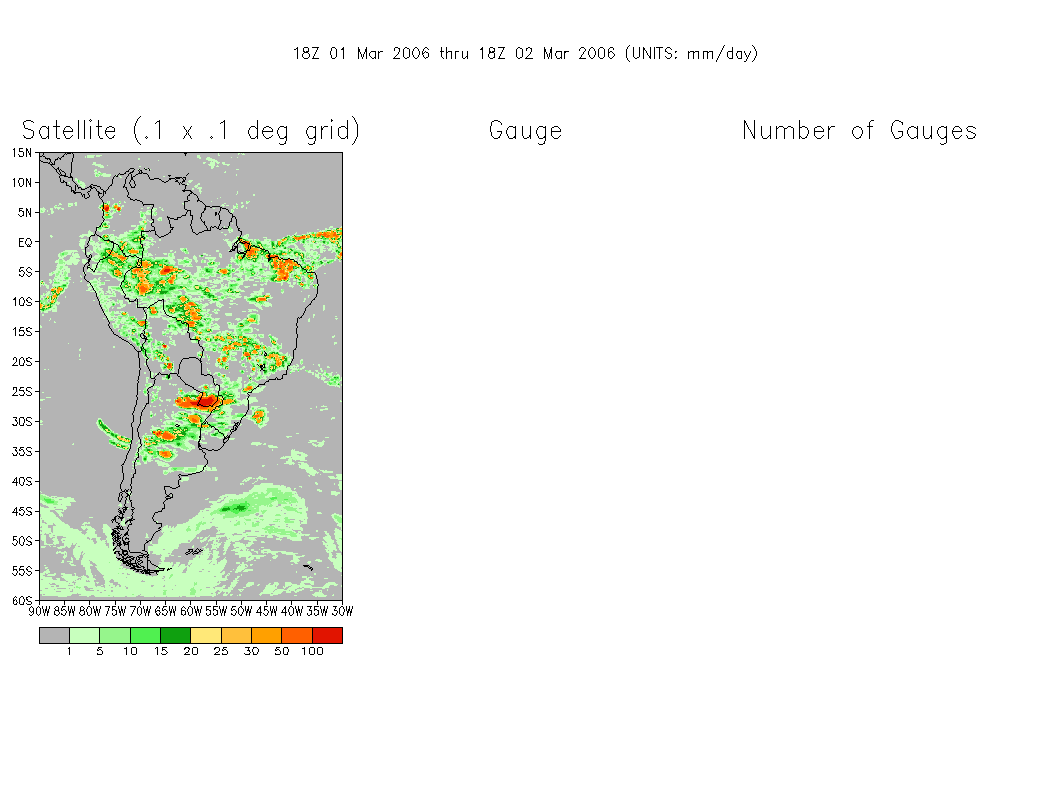Image resolution: width=1050 pixels, height=800 pixels.
Task: Click the 50S latitude label
Action: click(21, 541)
